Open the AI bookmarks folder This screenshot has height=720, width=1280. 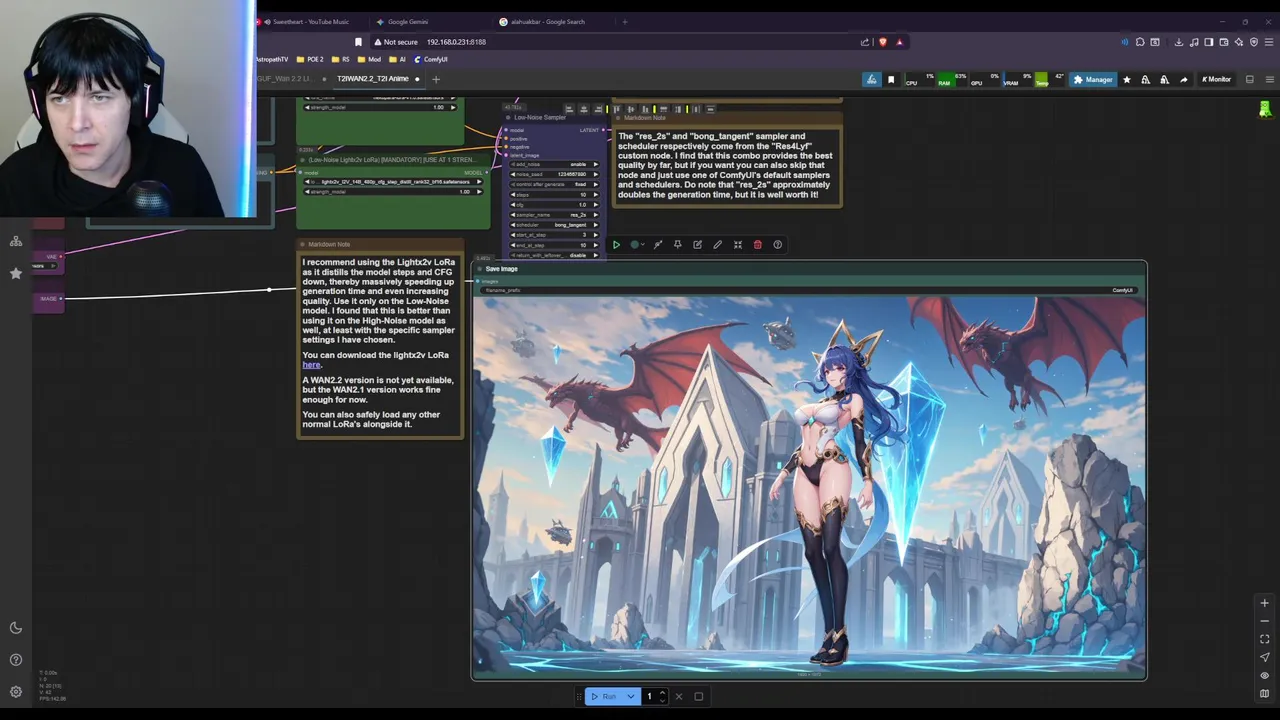click(x=398, y=59)
